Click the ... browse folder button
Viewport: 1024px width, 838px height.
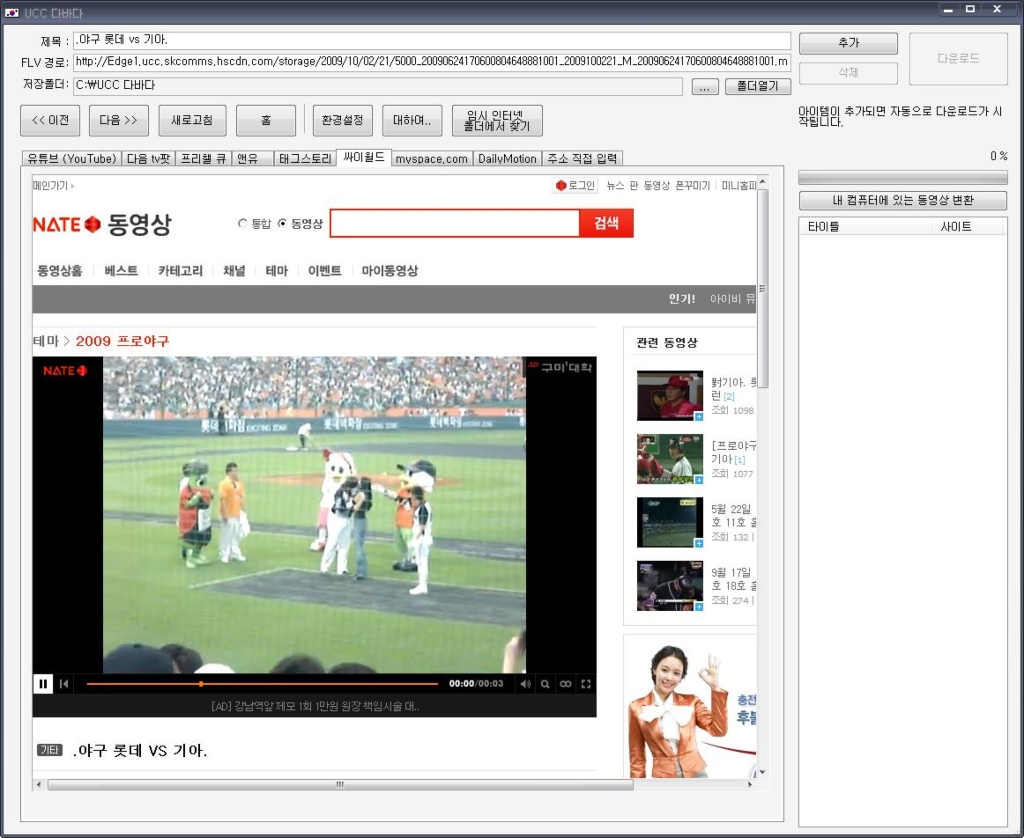(x=705, y=86)
